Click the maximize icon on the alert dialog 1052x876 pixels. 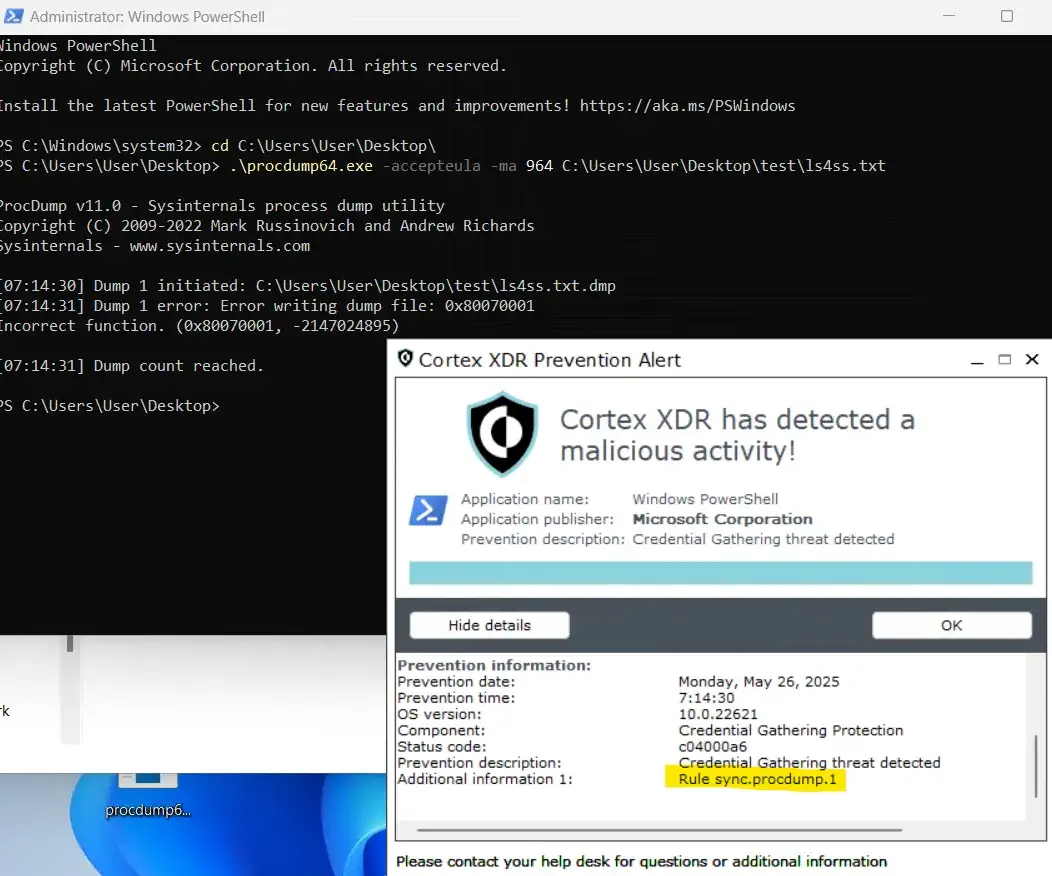(x=1004, y=360)
